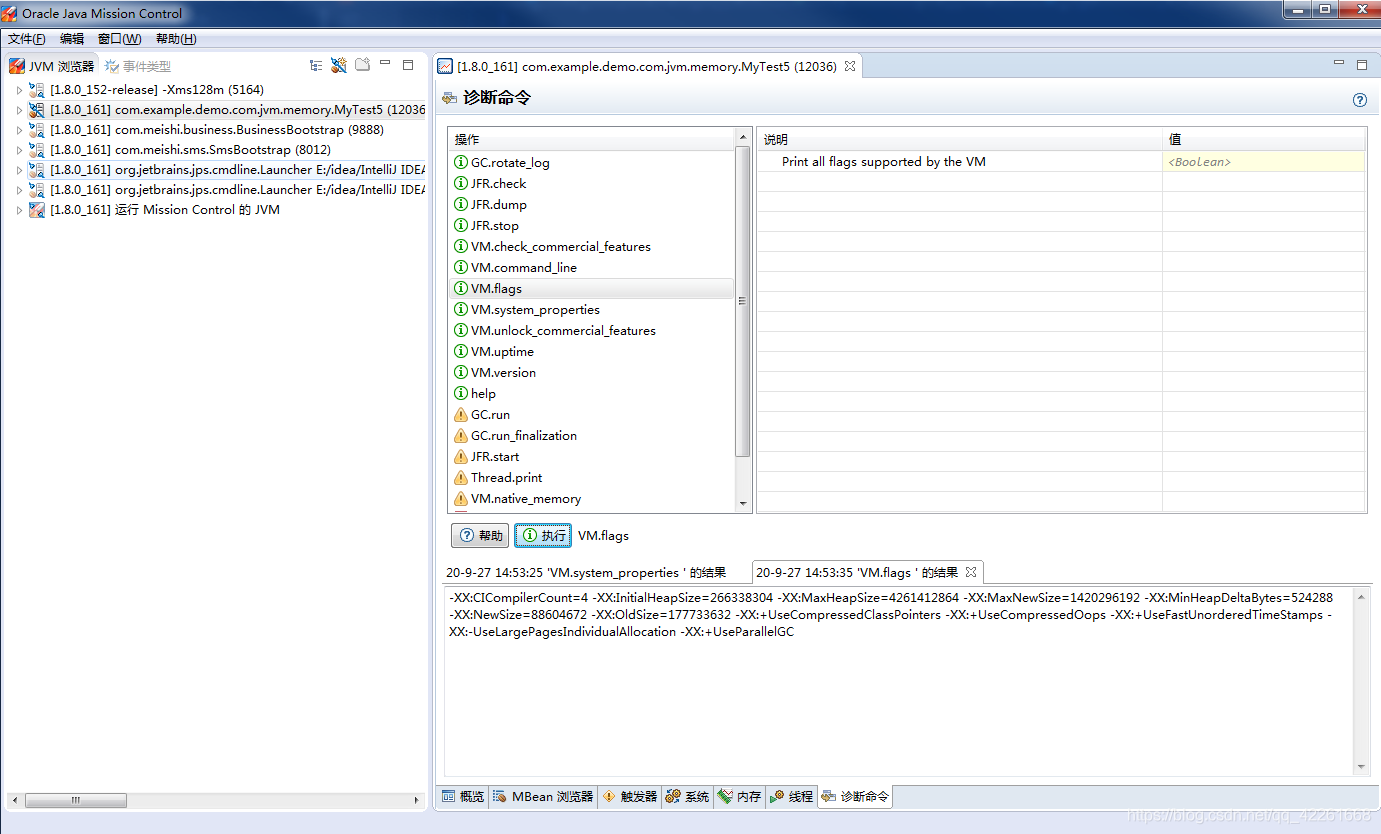Click the 执行 button to run VM.flags
Viewport: 1381px width, 834px height.
(543, 535)
